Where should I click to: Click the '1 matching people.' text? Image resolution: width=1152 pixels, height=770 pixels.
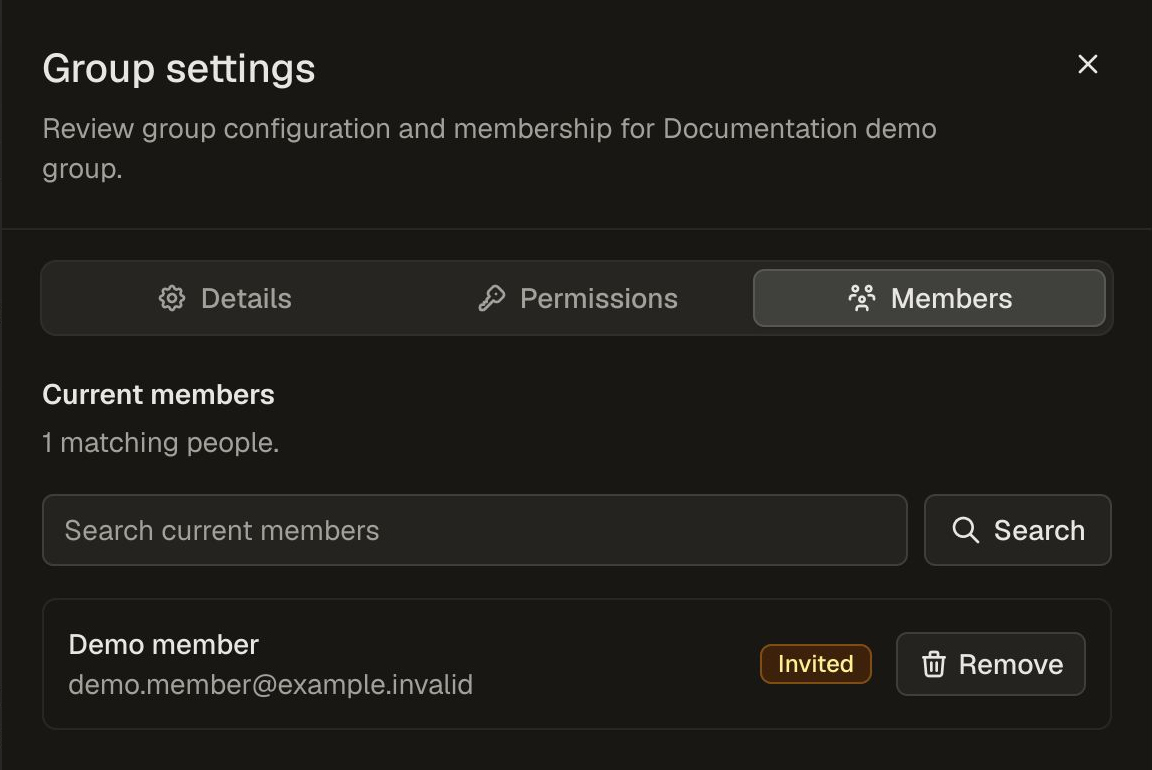point(161,442)
